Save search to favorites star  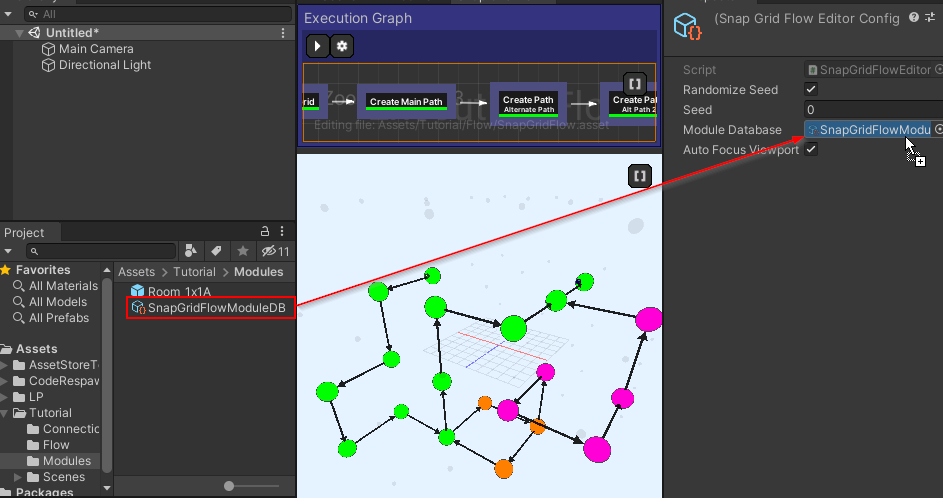pos(242,251)
